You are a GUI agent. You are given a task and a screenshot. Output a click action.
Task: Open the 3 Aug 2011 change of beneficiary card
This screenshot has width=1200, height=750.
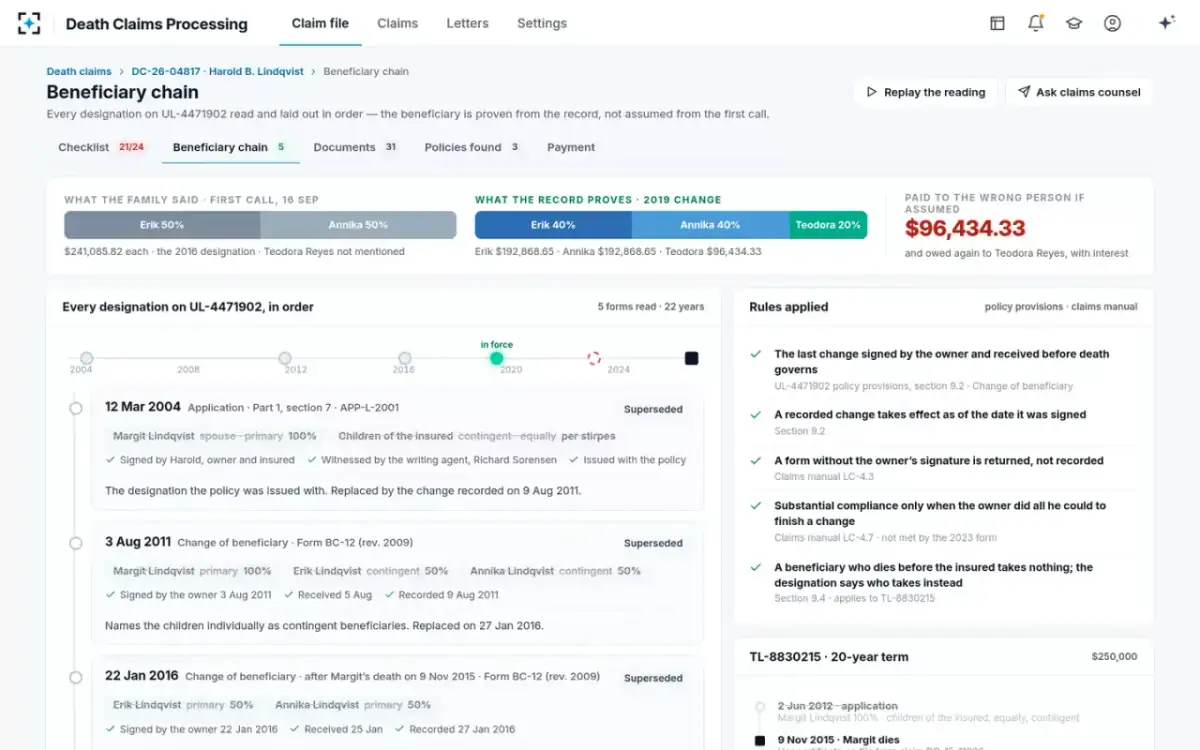[x=398, y=585]
